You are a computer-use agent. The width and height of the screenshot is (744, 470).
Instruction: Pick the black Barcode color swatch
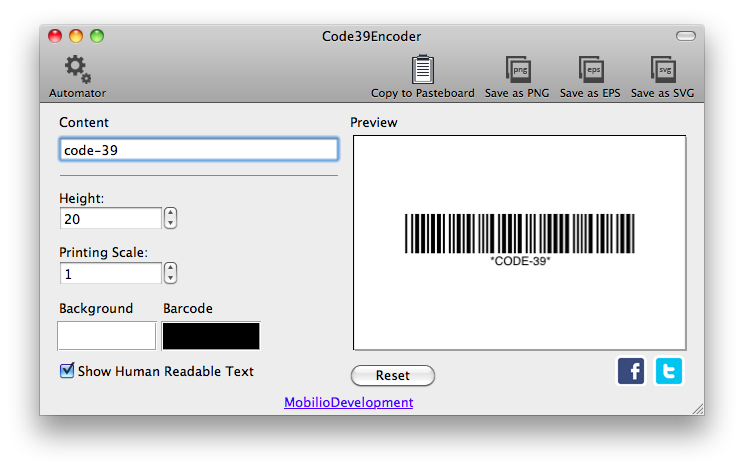click(x=211, y=336)
